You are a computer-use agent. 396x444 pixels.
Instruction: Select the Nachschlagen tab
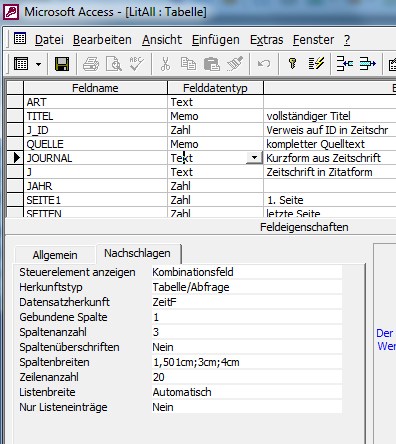coord(137,253)
